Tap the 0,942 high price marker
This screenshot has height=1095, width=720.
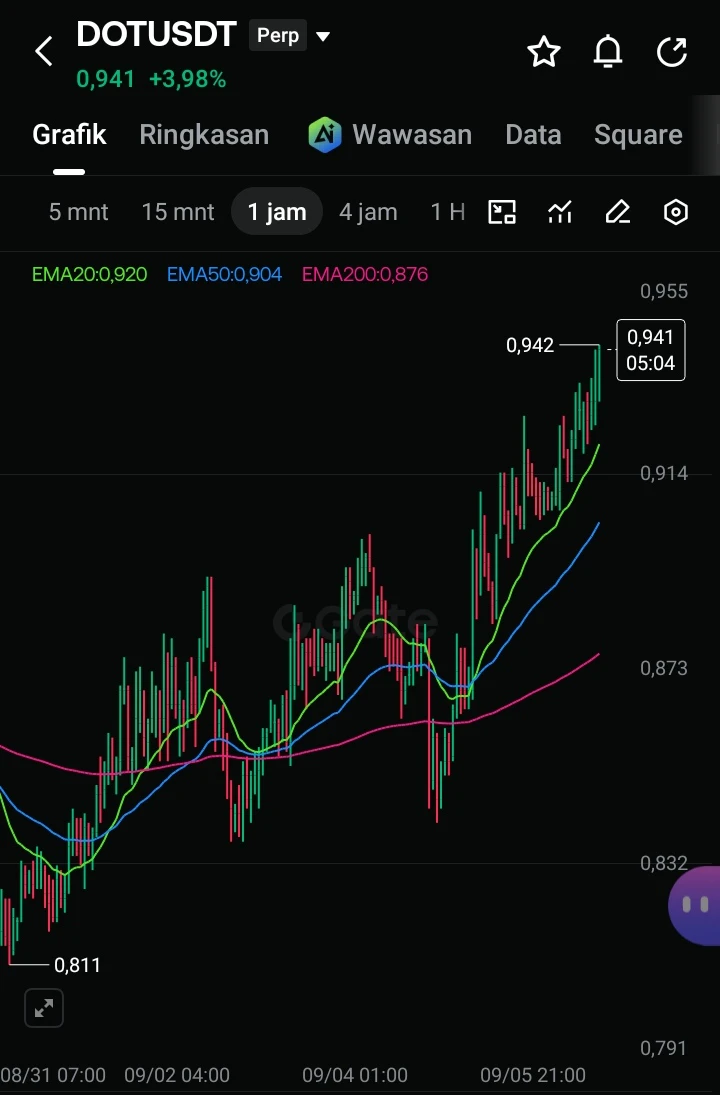529,345
